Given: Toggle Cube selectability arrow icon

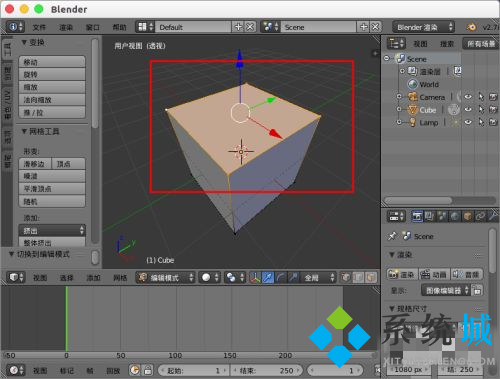Looking at the screenshot, I should tap(481, 109).
